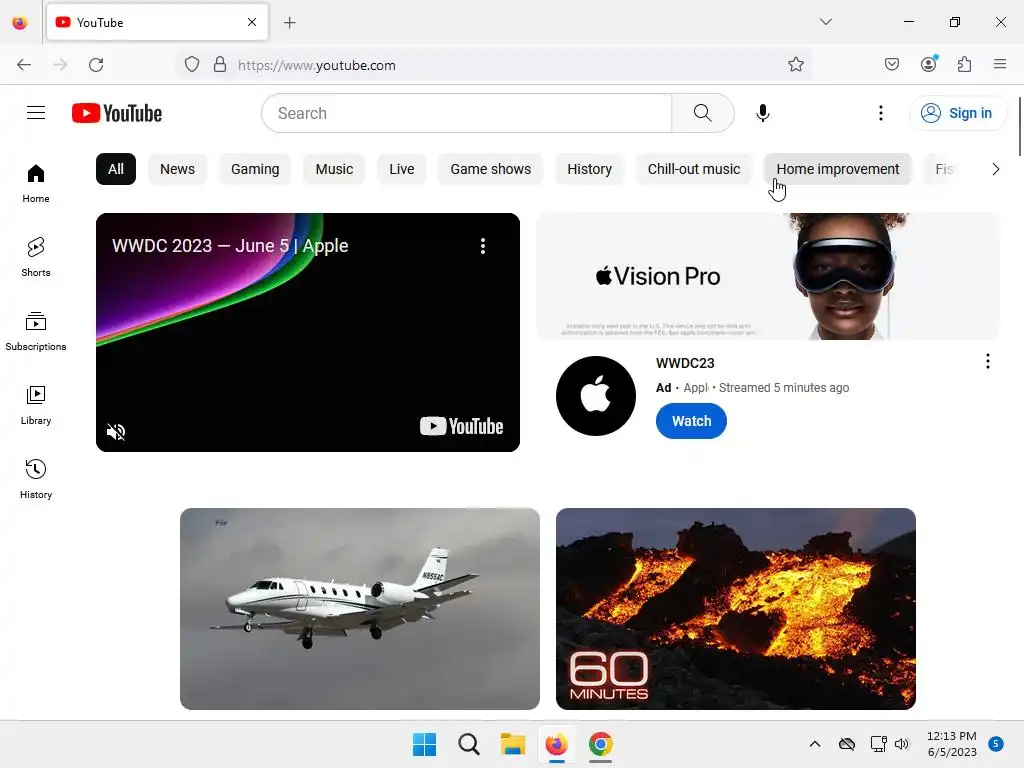Screen dimensions: 1024x768
Task: Select the All filter chip
Action: pyautogui.click(x=116, y=169)
